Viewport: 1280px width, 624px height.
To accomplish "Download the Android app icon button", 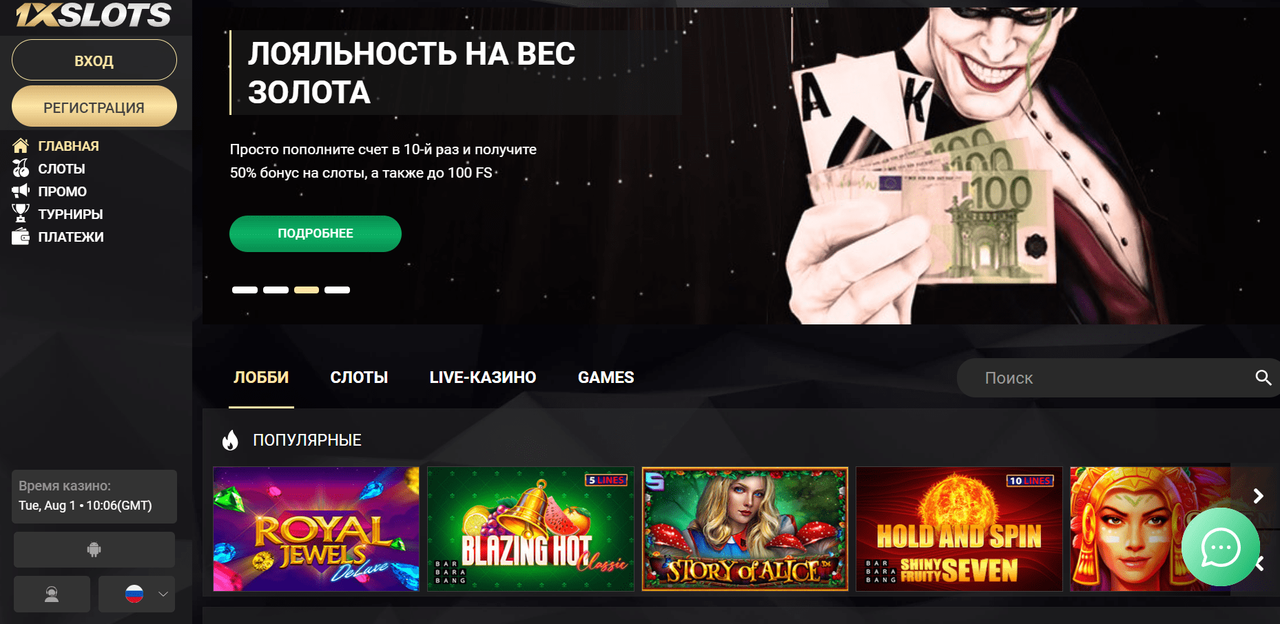I will 94,549.
